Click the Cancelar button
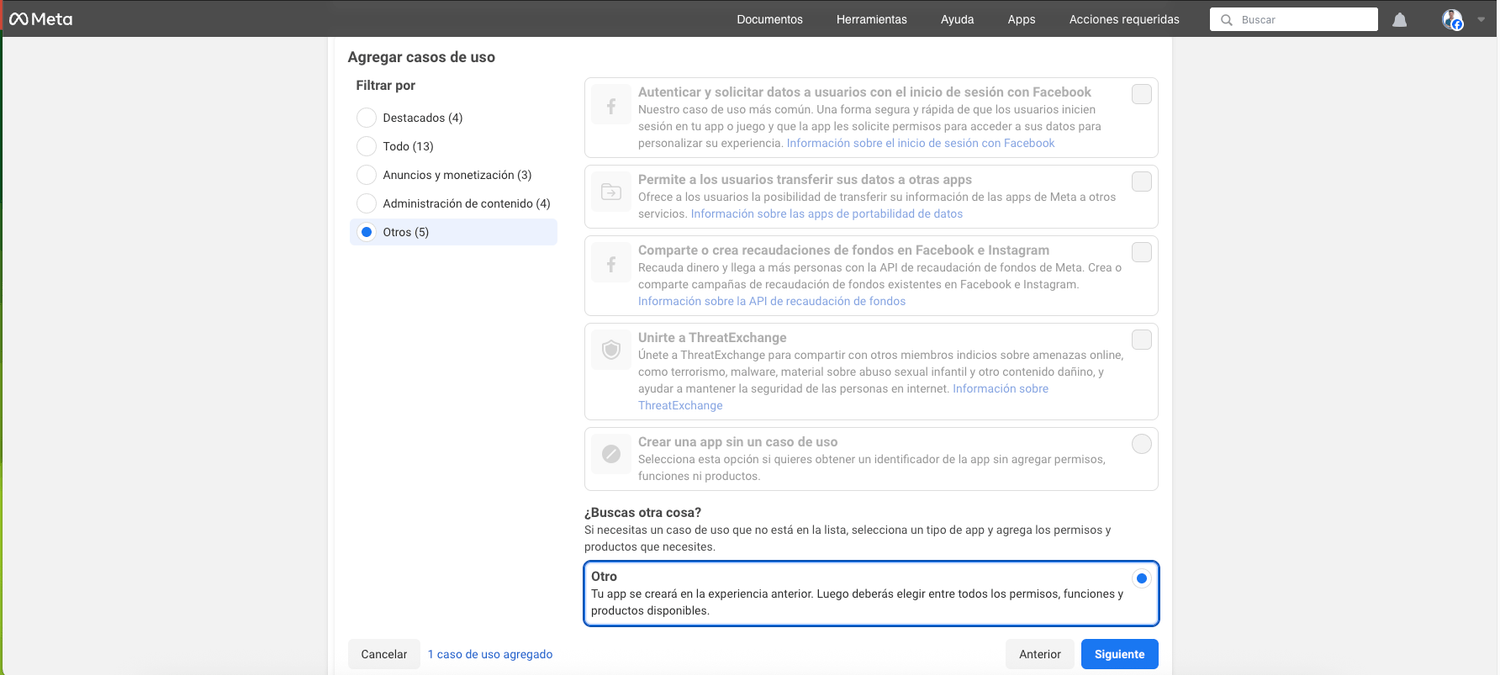The height and width of the screenshot is (675, 1500). [384, 654]
